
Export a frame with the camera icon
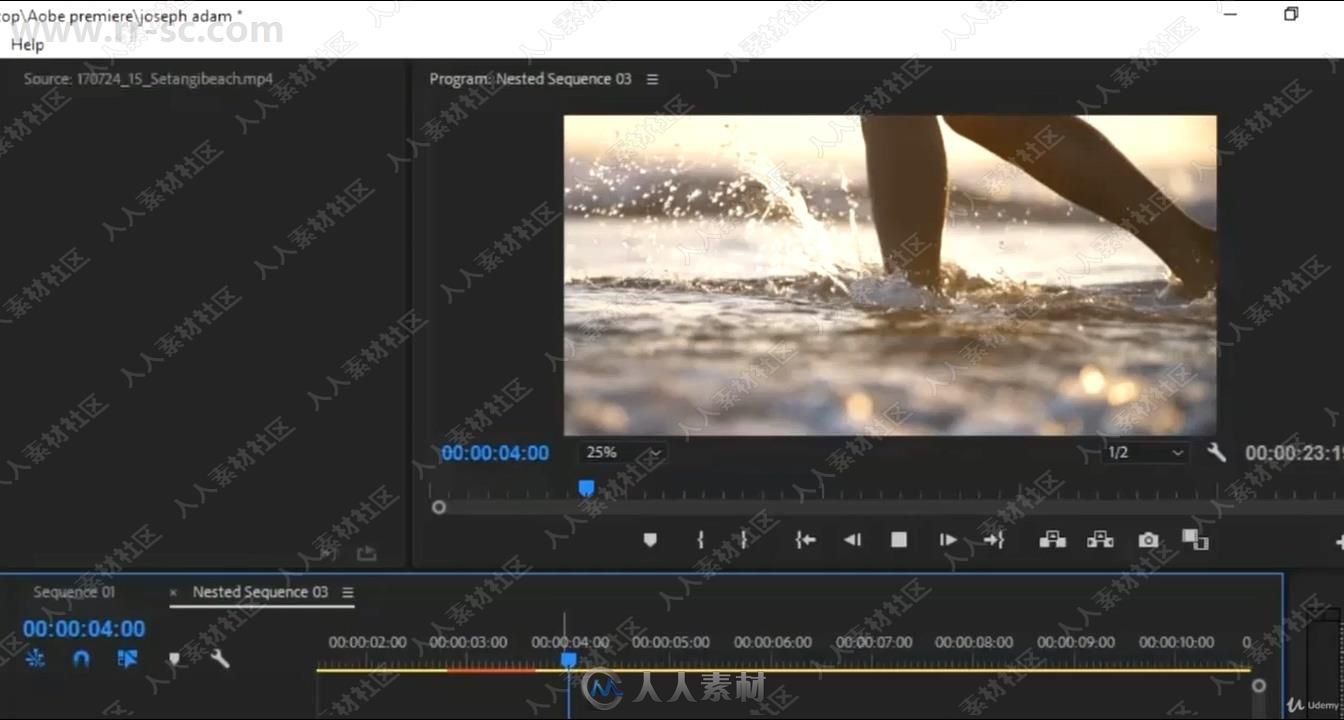(1148, 540)
